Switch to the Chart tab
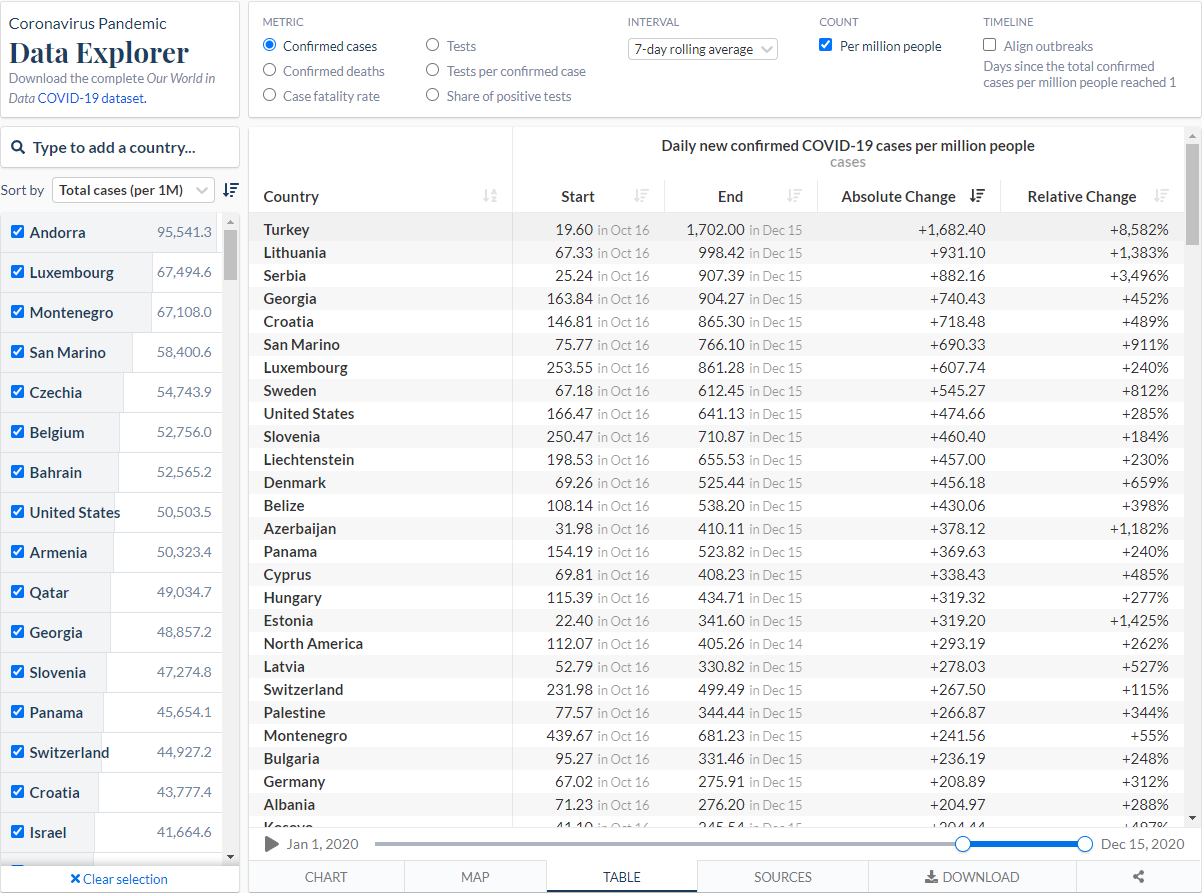 (x=326, y=877)
